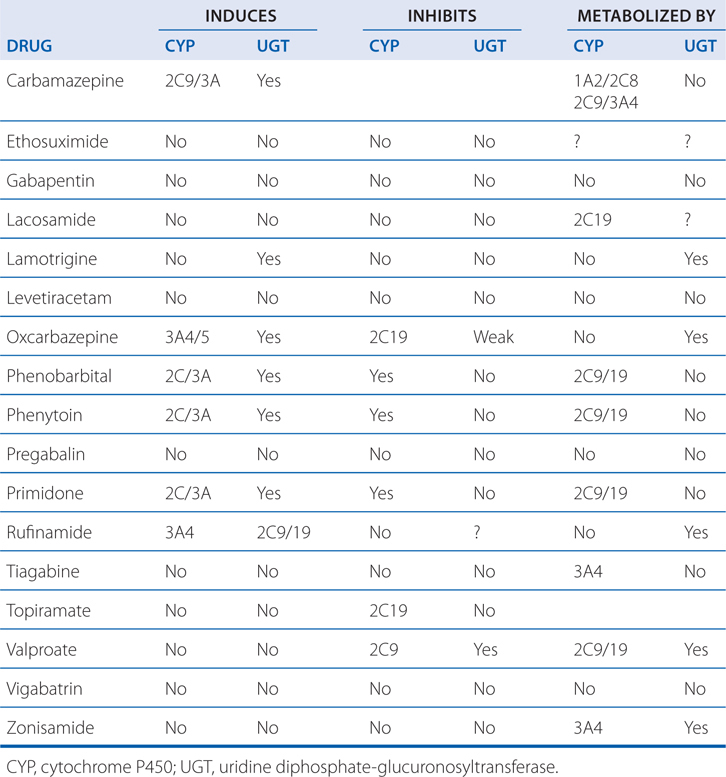Select the INDUCES group header
Image resolution: width=726 pixels, height=777 pixels.
240,16
